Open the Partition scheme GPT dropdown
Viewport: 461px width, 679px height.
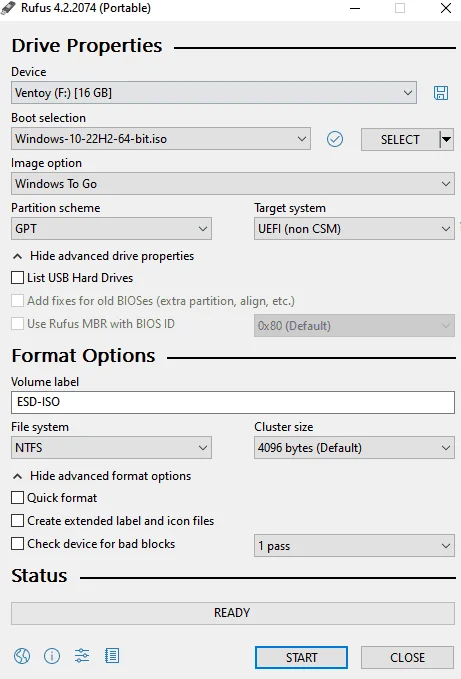point(111,229)
